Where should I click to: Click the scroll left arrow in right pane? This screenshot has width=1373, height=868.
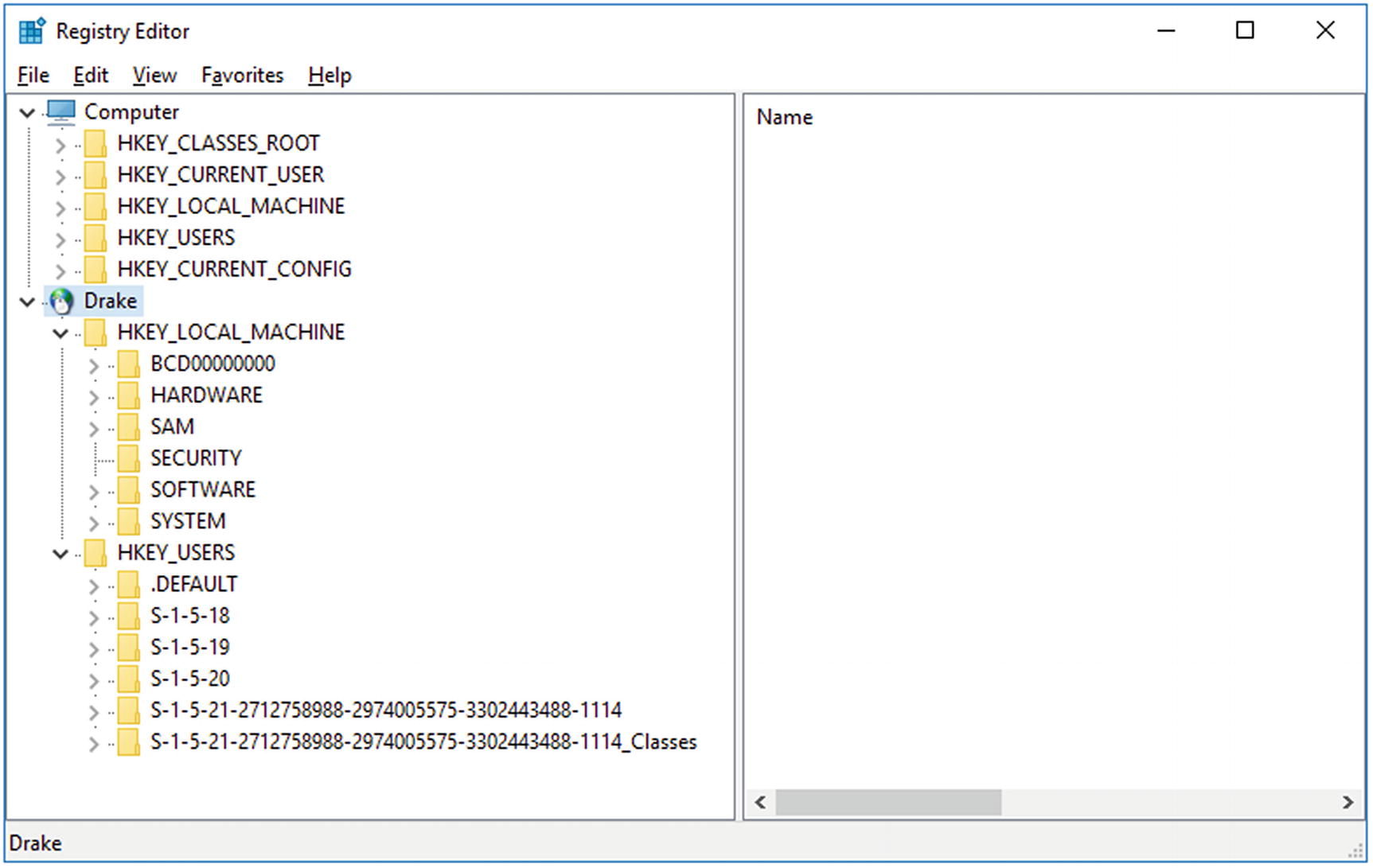[x=760, y=802]
